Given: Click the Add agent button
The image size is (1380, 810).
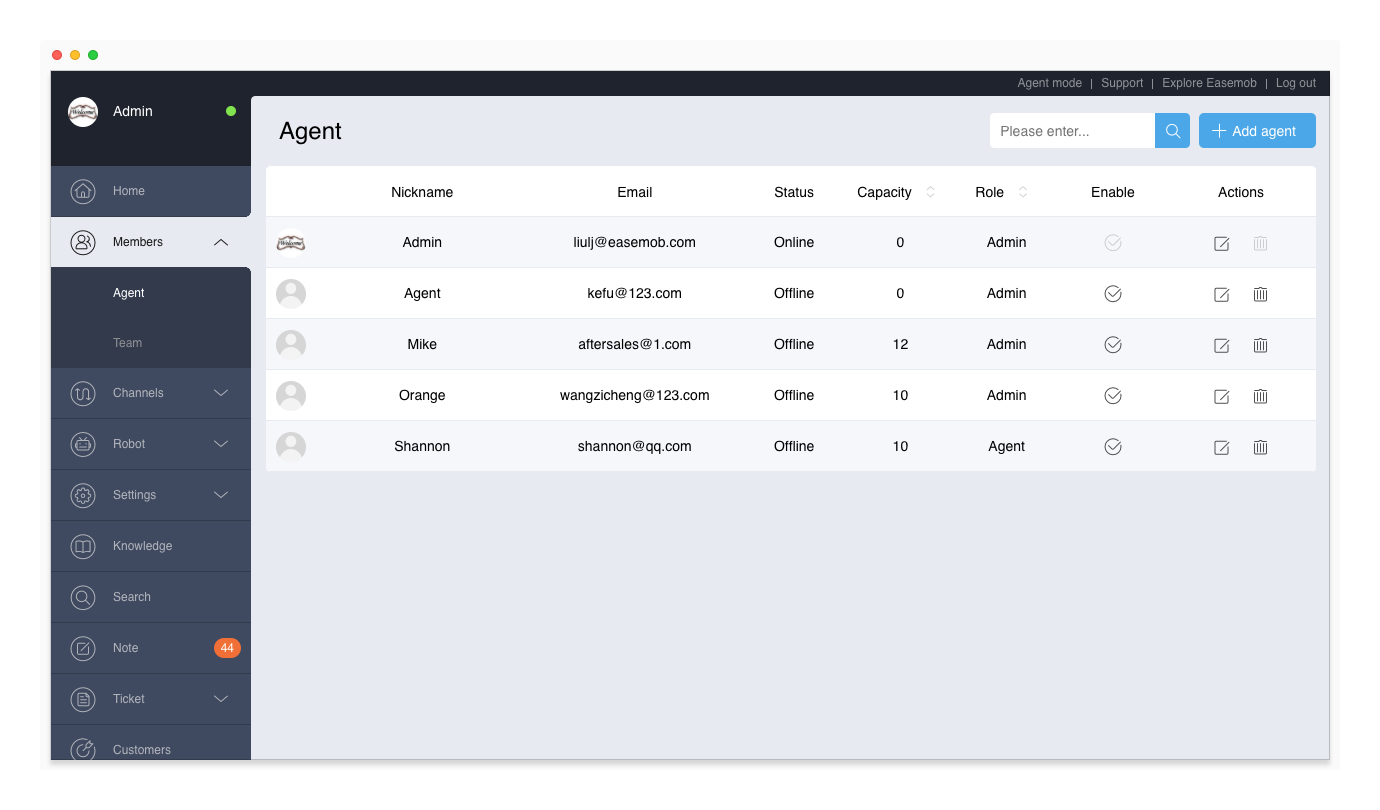Looking at the screenshot, I should coord(1257,131).
